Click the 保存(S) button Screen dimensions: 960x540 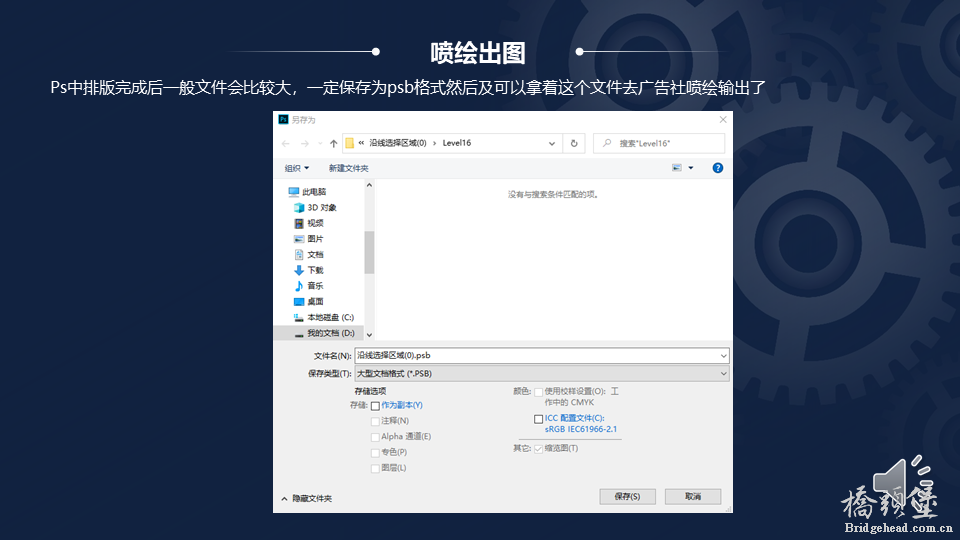point(627,497)
